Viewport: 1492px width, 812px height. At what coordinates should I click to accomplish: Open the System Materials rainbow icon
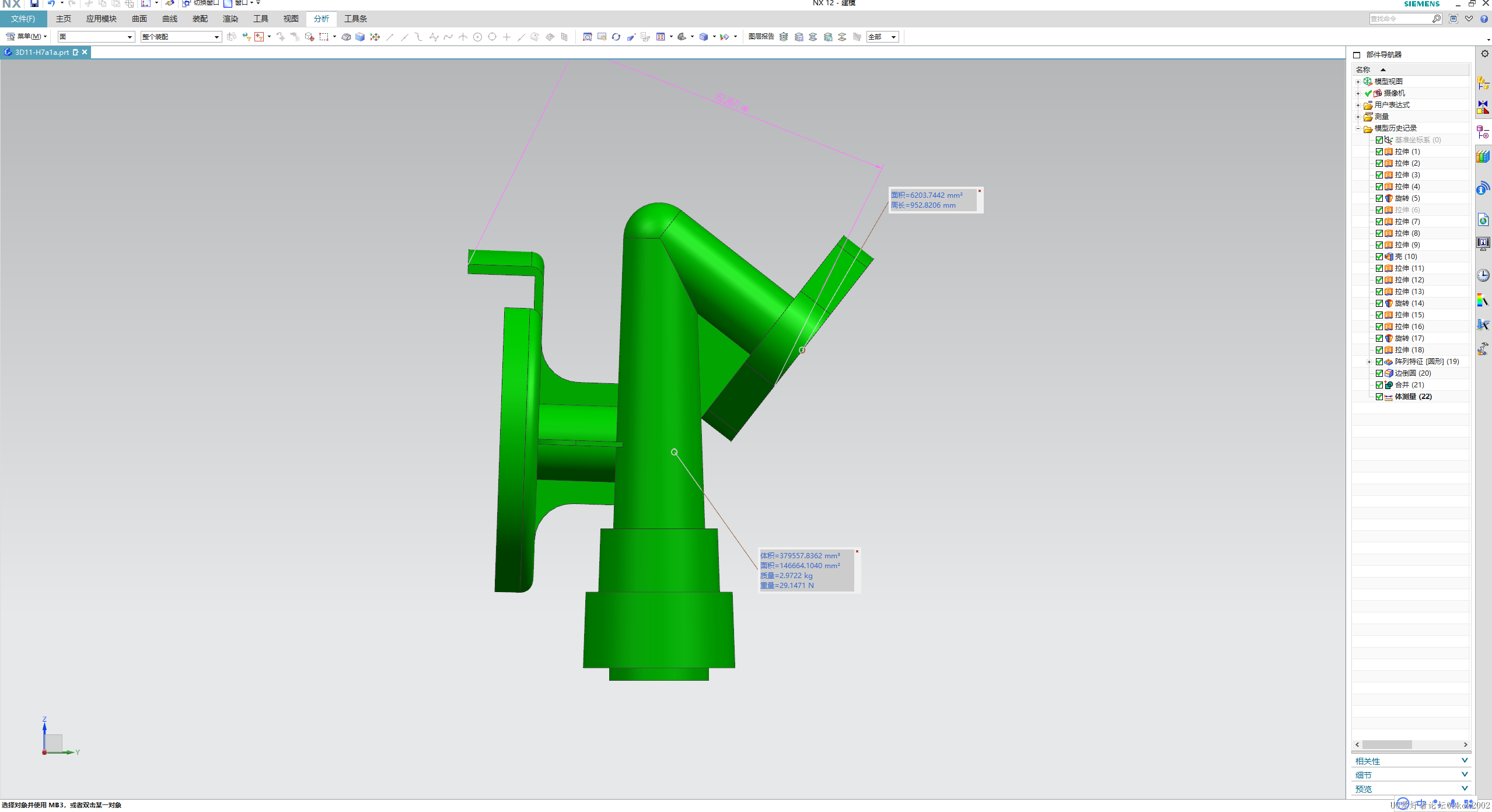pyautogui.click(x=1483, y=300)
